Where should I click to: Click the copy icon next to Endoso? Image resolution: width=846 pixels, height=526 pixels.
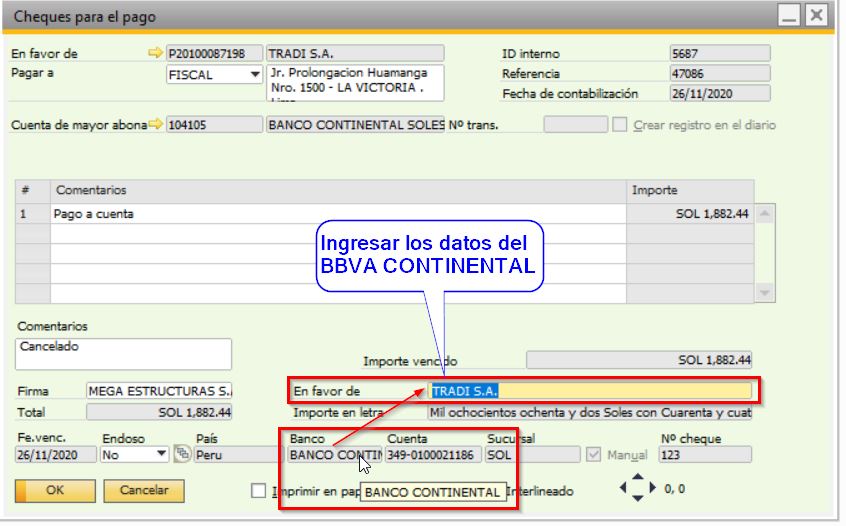pos(182,454)
